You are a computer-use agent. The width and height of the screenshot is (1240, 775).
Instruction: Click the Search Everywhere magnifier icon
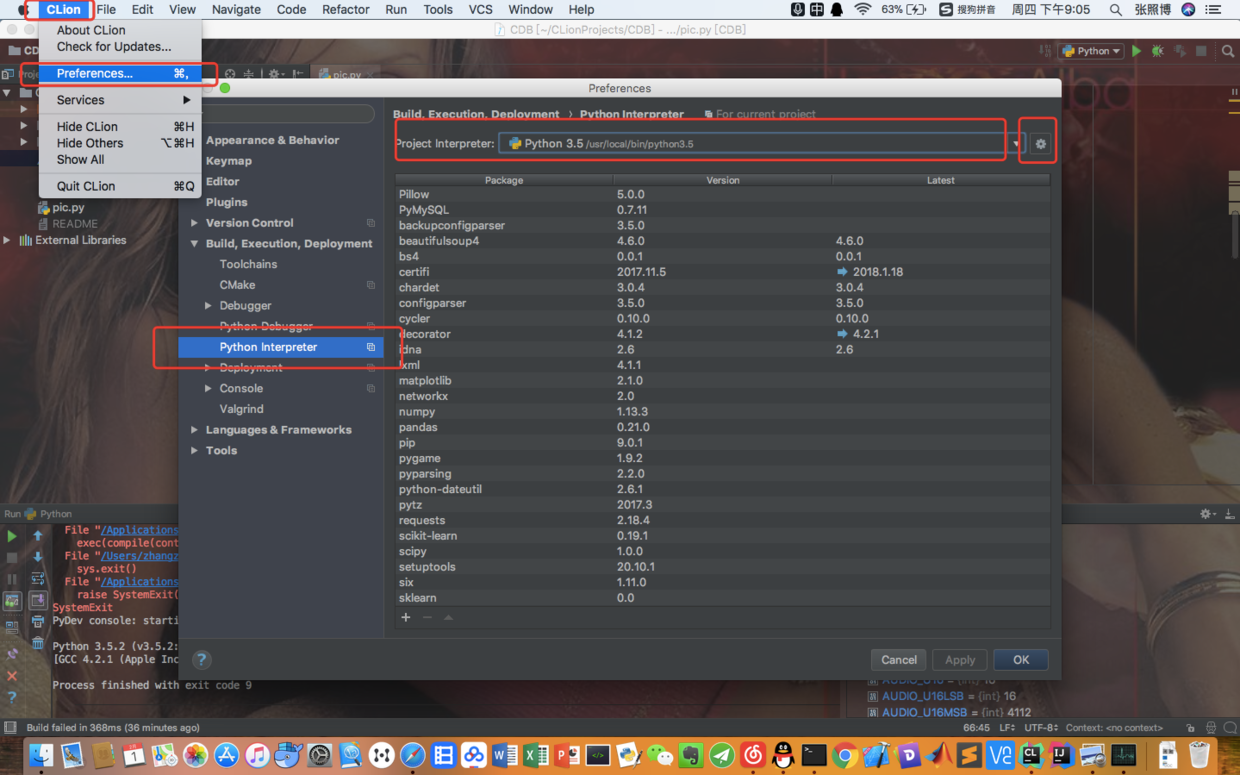point(1228,51)
